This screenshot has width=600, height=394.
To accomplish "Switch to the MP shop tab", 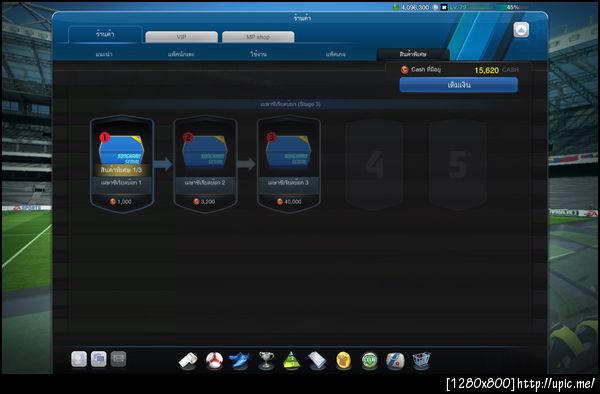I will pyautogui.click(x=258, y=37).
